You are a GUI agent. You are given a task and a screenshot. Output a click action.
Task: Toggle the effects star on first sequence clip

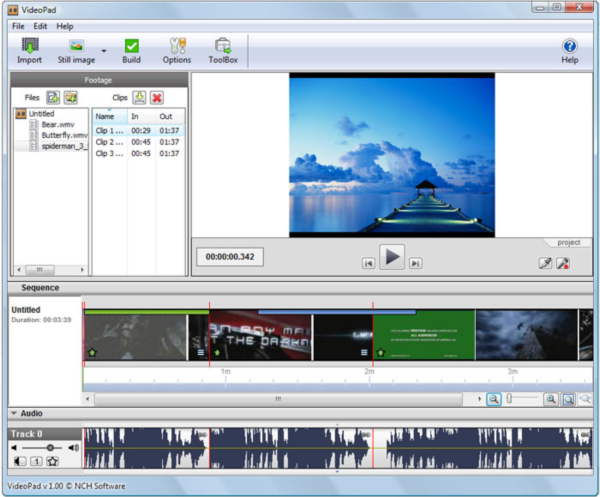tap(93, 353)
